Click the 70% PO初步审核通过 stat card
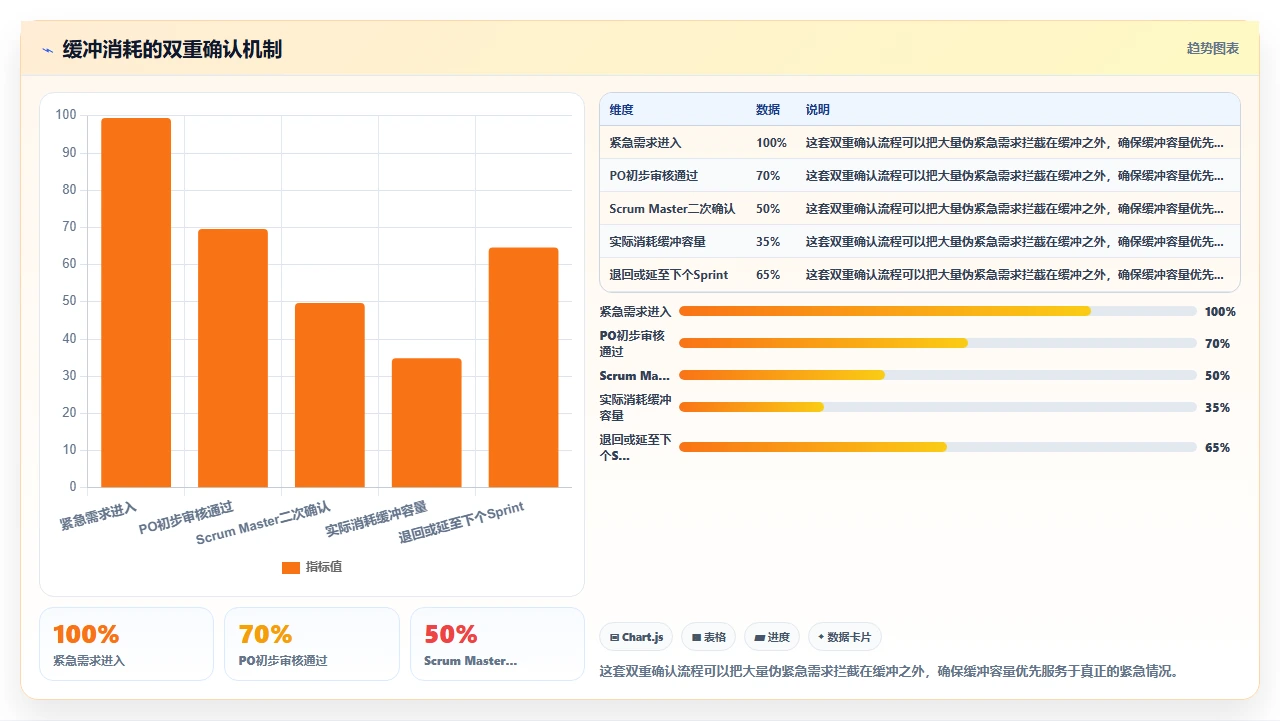Screen dimensions: 1280x721 coord(312,644)
